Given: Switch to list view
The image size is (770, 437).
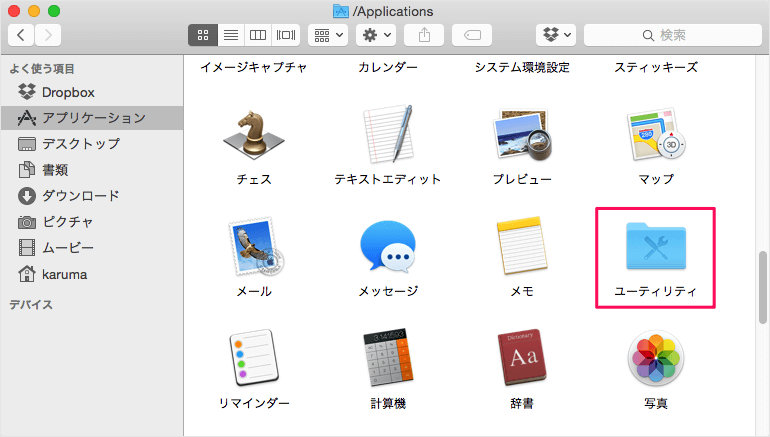Looking at the screenshot, I should click(231, 35).
